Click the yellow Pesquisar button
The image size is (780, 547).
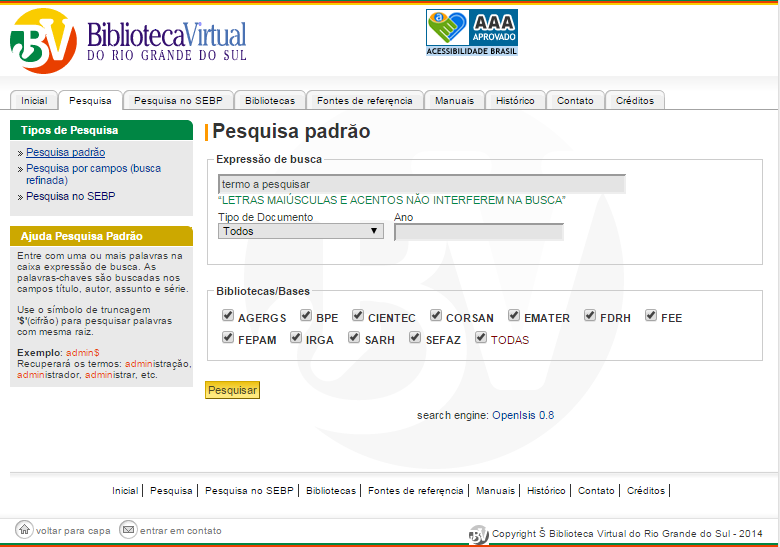232,390
